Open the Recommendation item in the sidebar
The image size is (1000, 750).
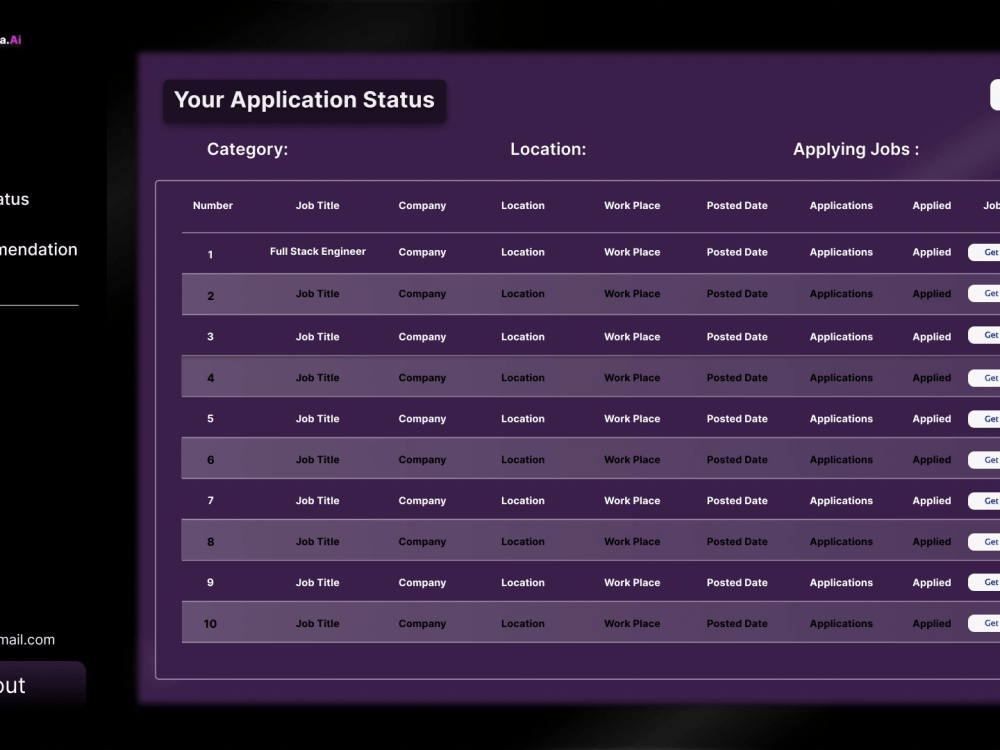[38, 249]
